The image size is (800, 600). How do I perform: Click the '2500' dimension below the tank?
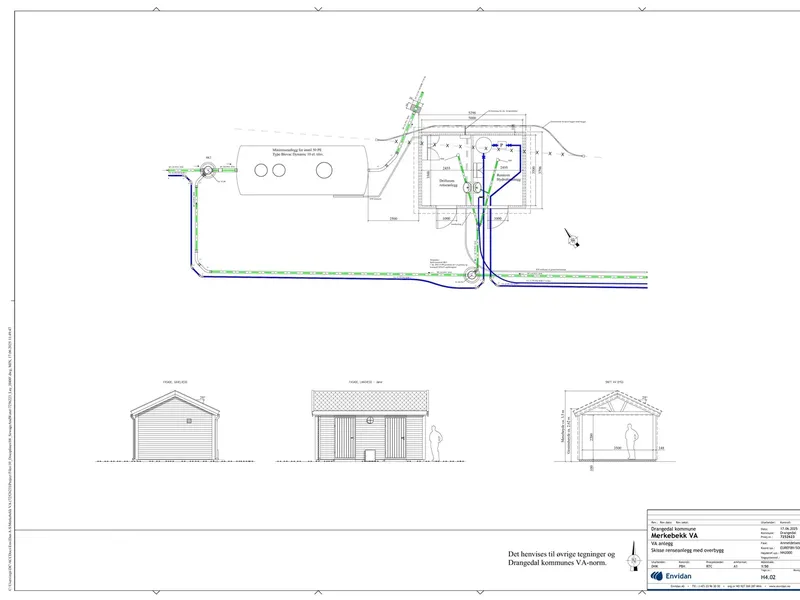(x=393, y=218)
